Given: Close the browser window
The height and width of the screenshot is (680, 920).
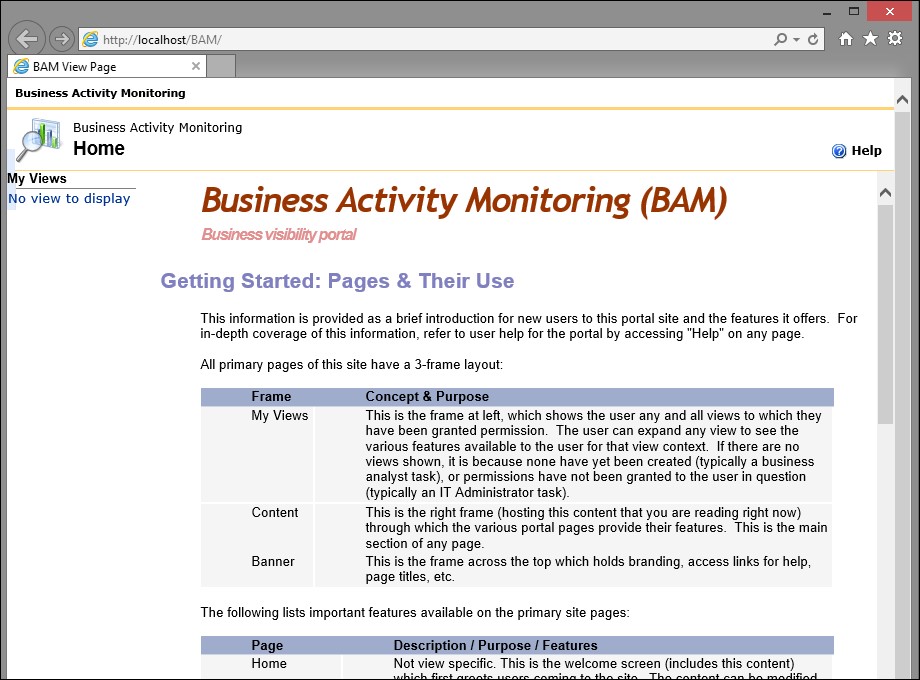Looking at the screenshot, I should pos(889,11).
